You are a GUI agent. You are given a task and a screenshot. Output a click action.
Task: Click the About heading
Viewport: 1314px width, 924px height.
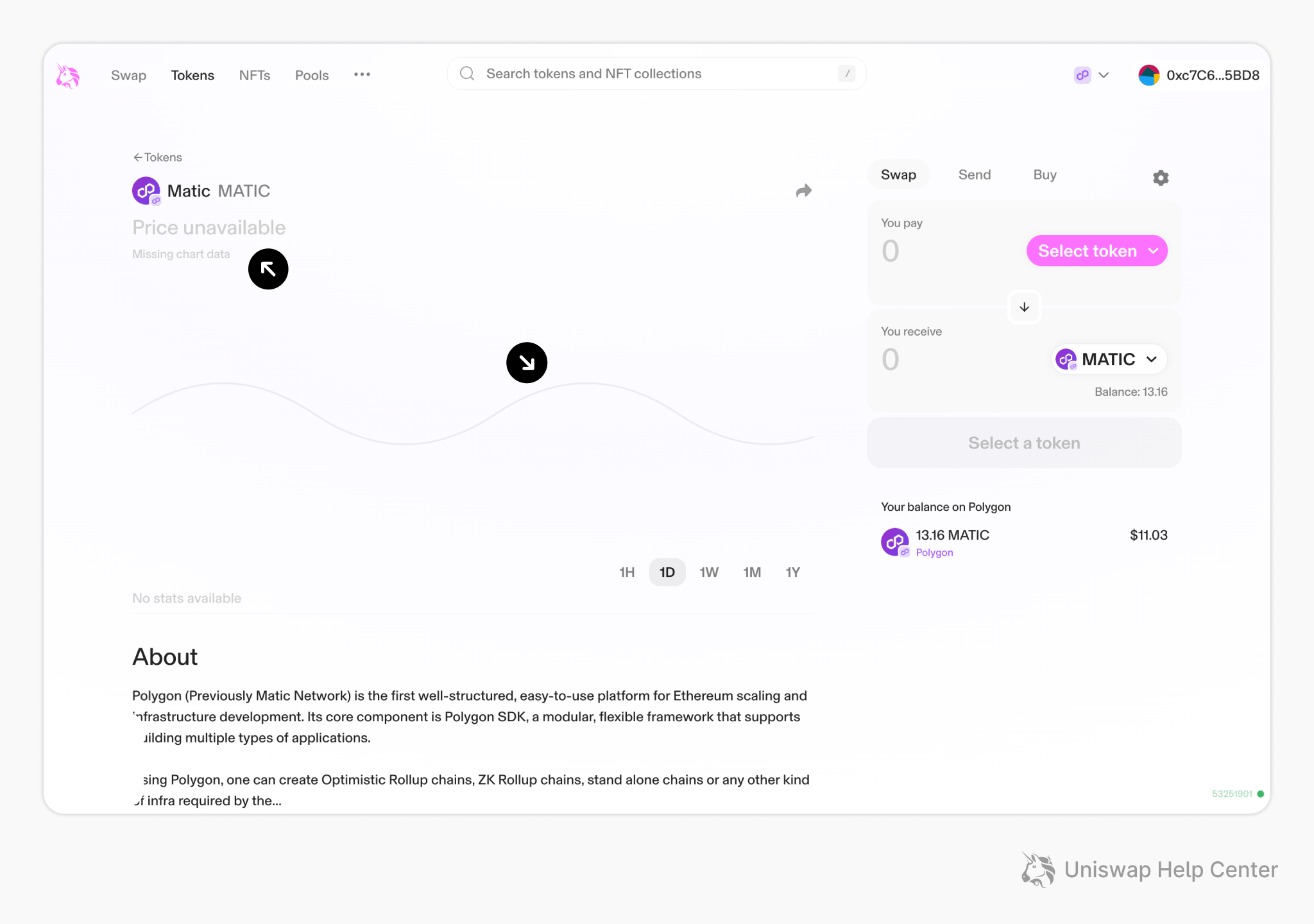pos(165,657)
